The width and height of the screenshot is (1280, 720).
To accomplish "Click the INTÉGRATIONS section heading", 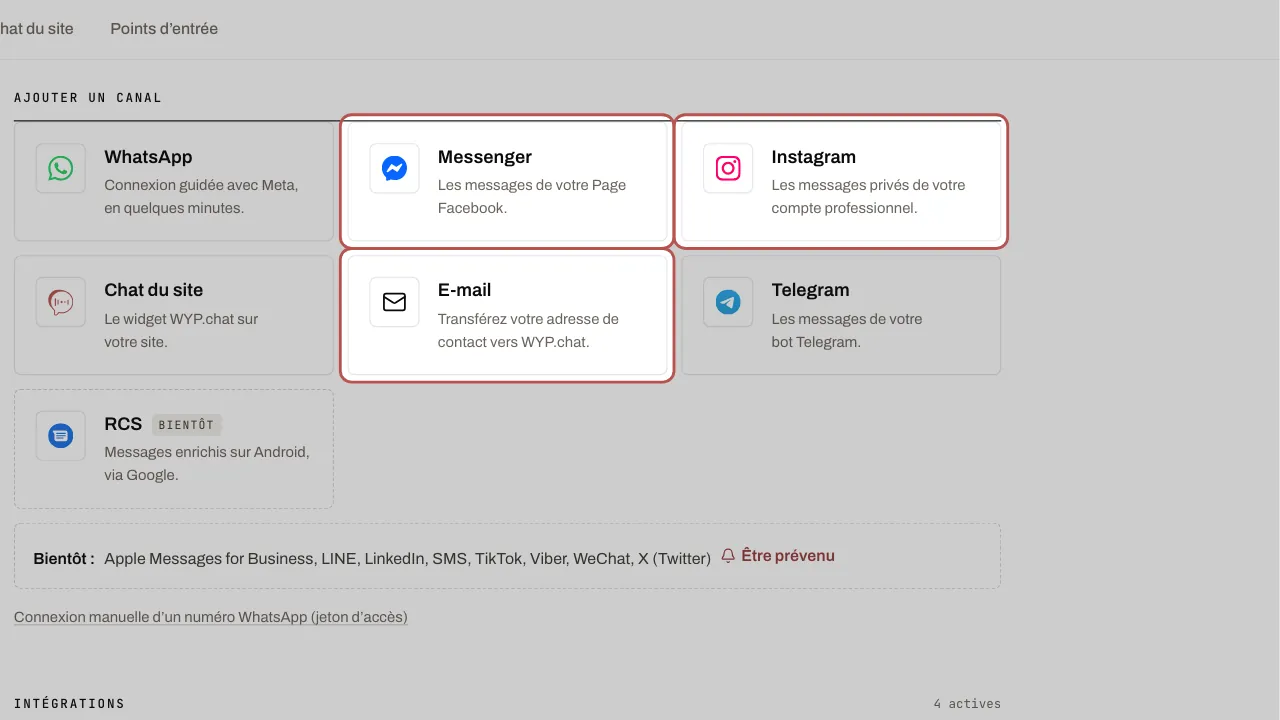I will click(x=69, y=704).
